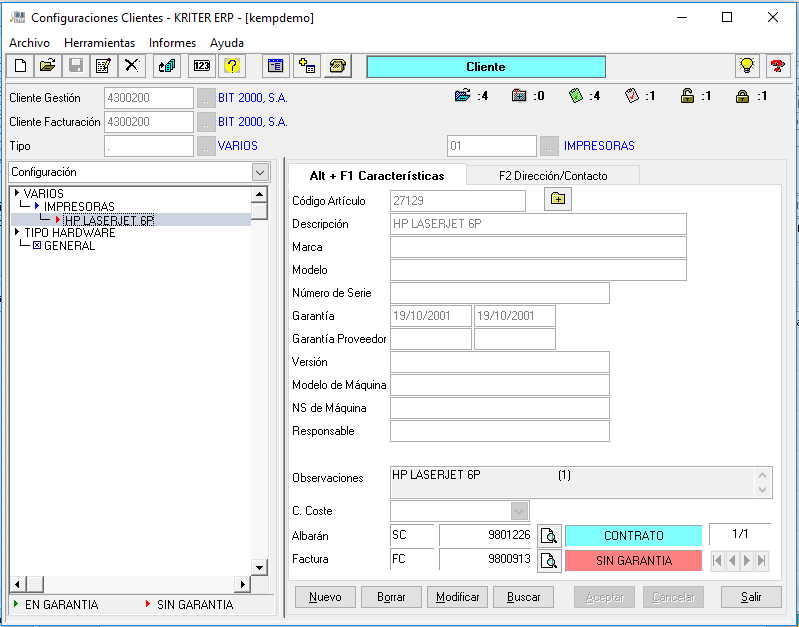The width and height of the screenshot is (799, 627).
Task: Click the tree horizontal scrollbar right arrow
Action: 242,584
